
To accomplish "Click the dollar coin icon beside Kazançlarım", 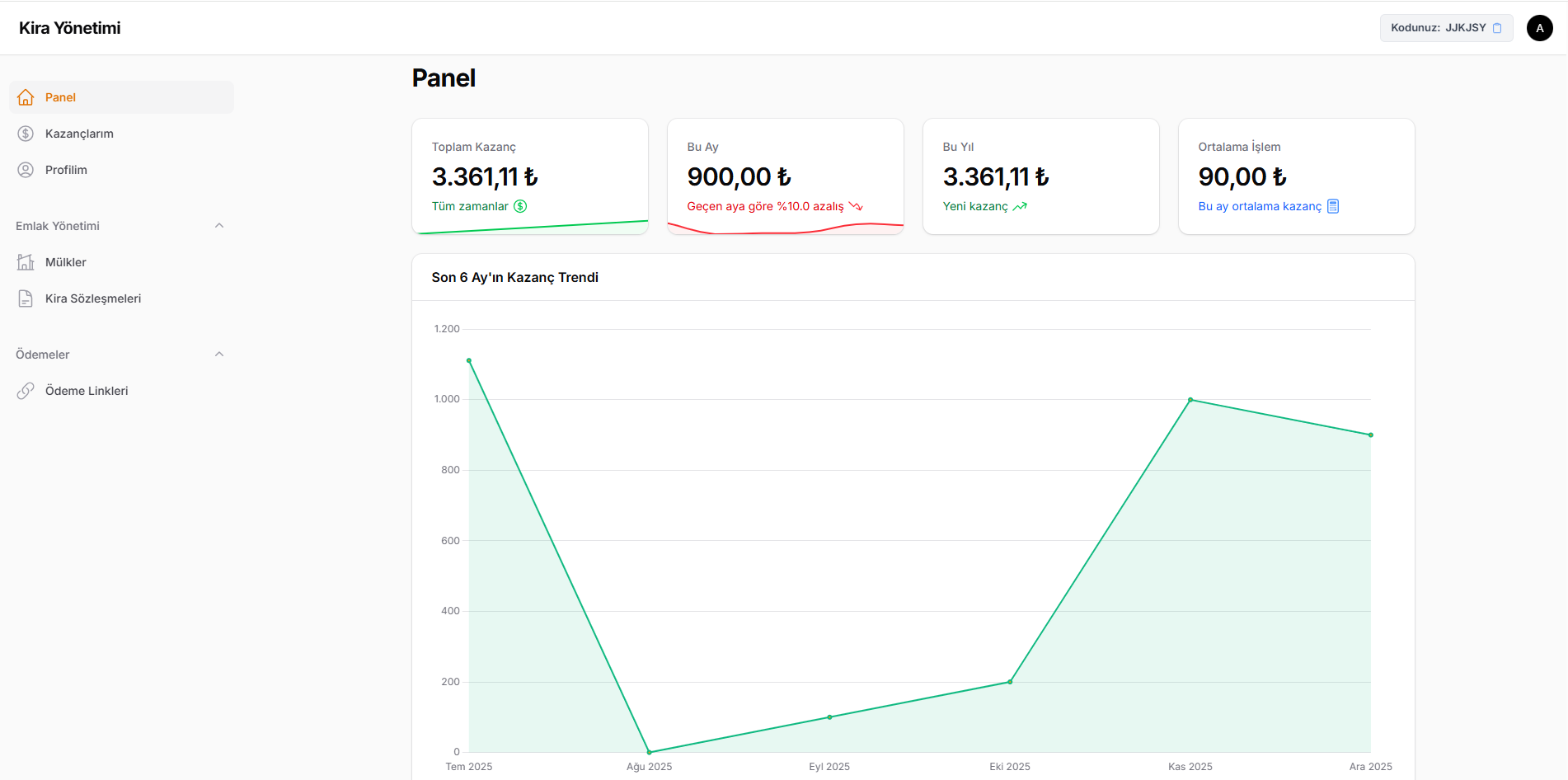I will [26, 134].
